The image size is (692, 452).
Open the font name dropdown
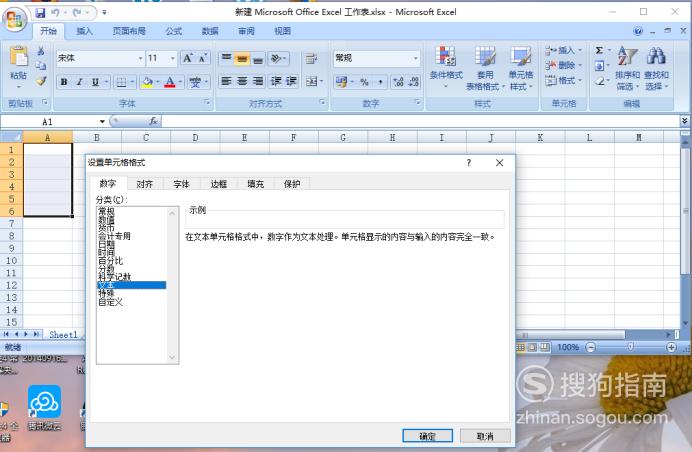point(140,58)
